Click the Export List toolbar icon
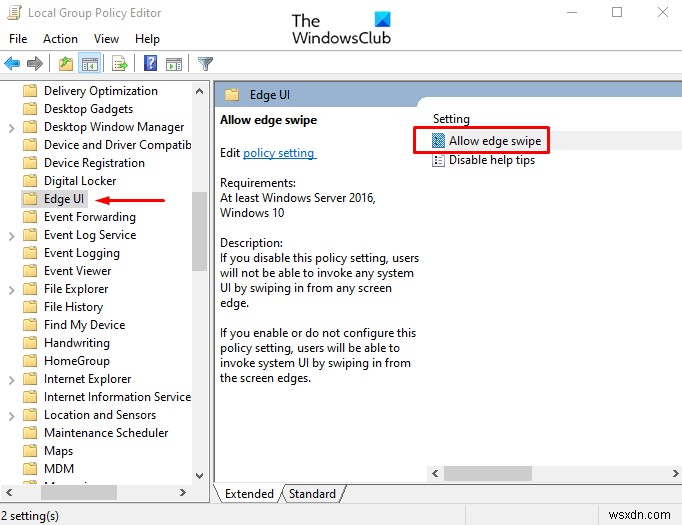This screenshot has height=525, width=682. [x=120, y=64]
